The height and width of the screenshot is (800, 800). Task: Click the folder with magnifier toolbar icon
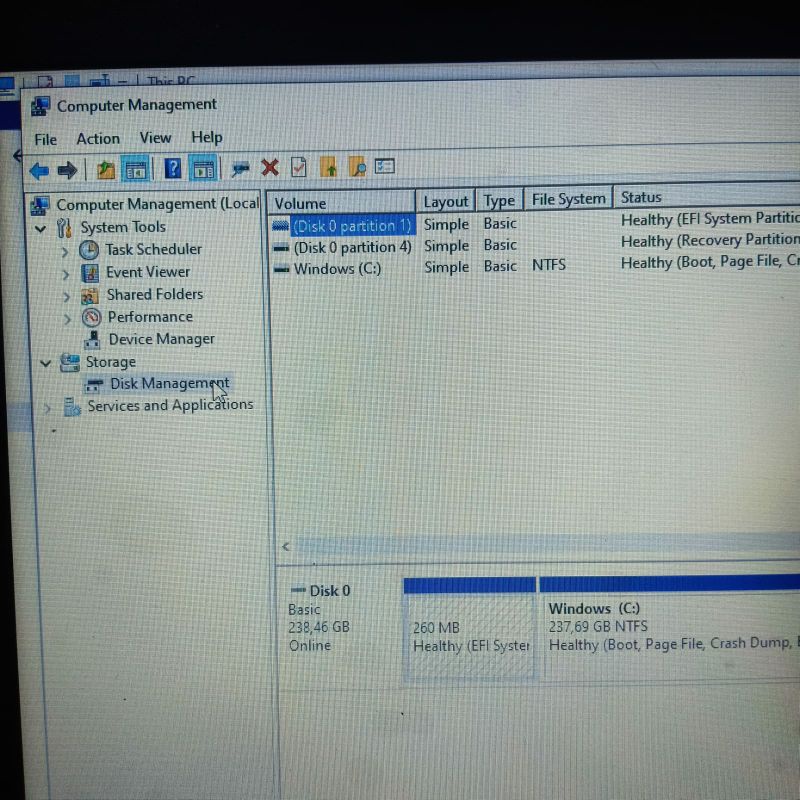pos(357,166)
